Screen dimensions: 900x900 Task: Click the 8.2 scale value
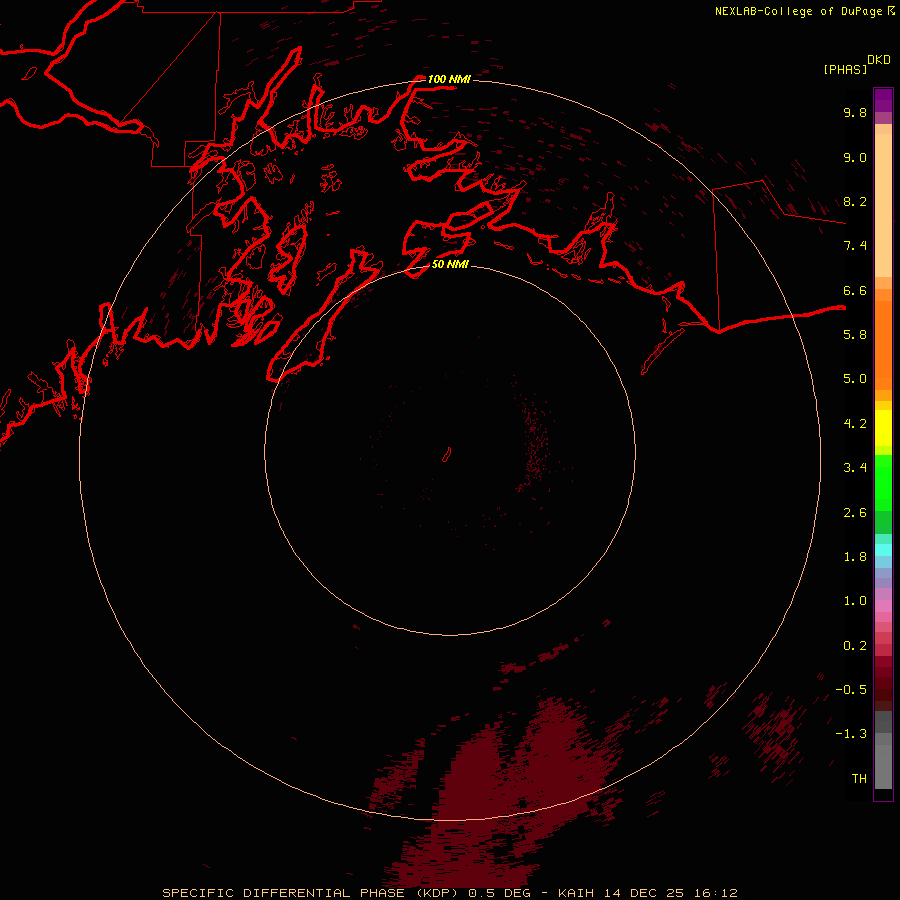855,201
